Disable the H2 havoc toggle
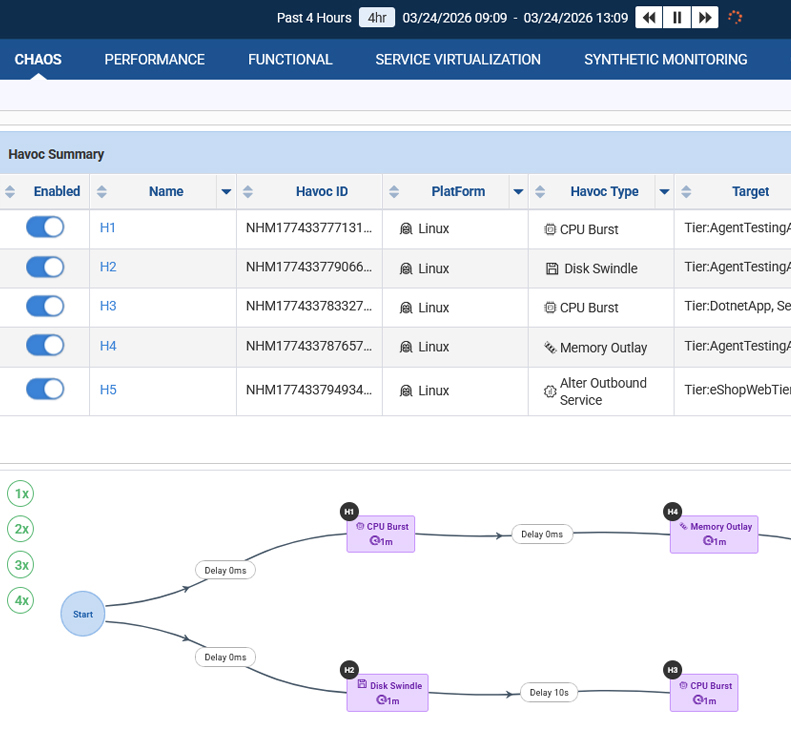This screenshot has width=791, height=750. pos(45,267)
